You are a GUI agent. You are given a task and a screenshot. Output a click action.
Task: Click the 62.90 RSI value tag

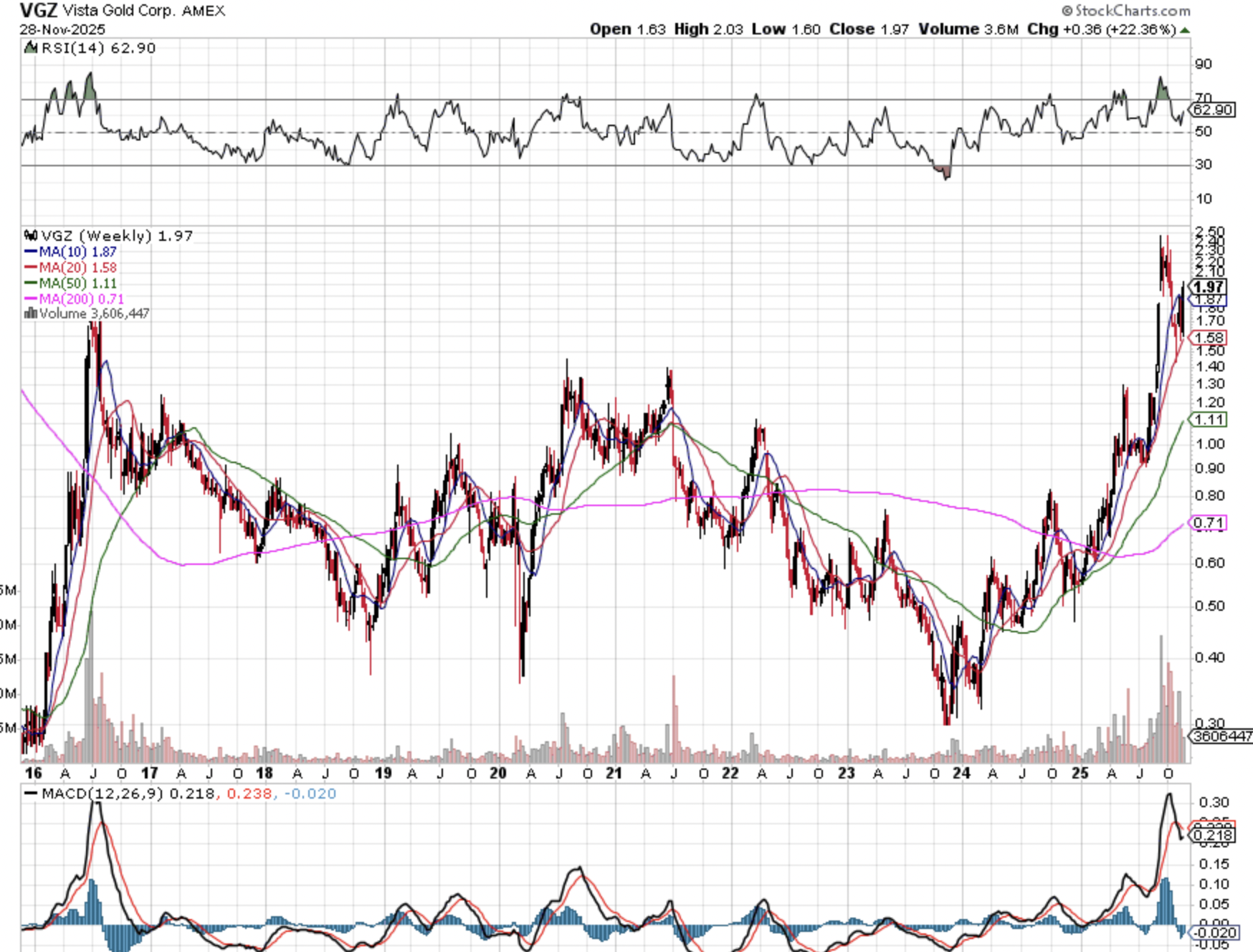[1213, 110]
